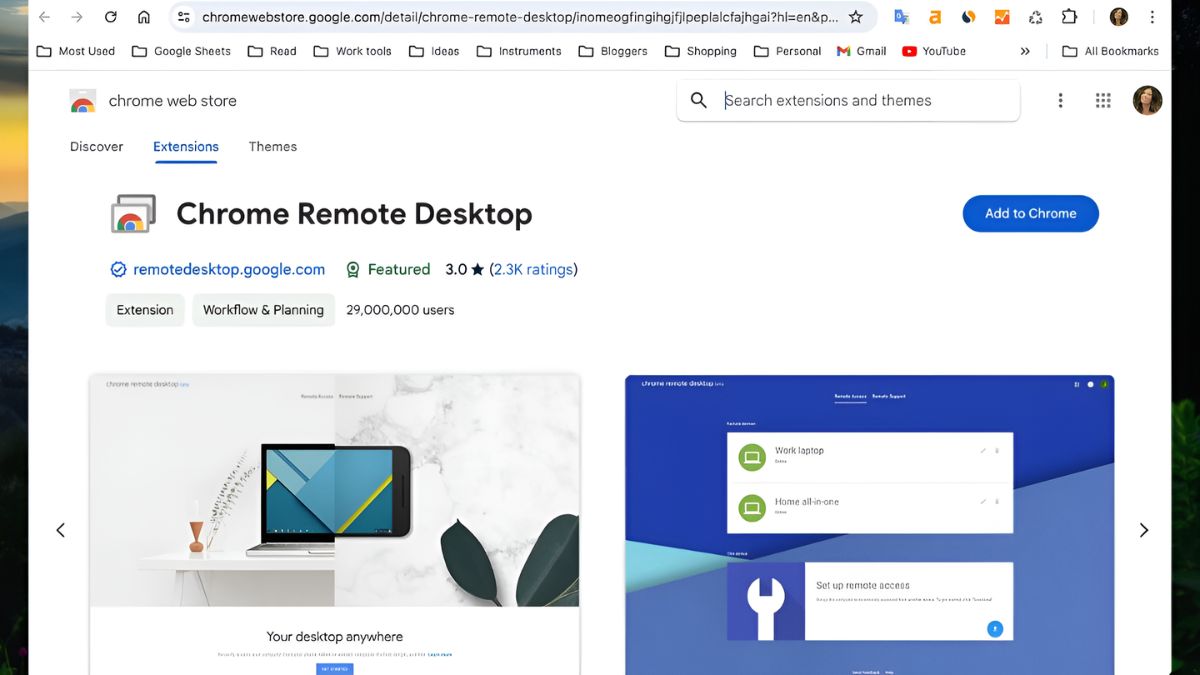Click the Extension category chip
Viewport: 1200px width, 675px height.
[x=145, y=310]
